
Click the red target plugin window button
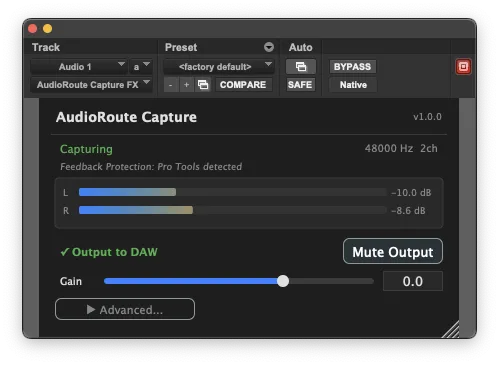pos(463,67)
